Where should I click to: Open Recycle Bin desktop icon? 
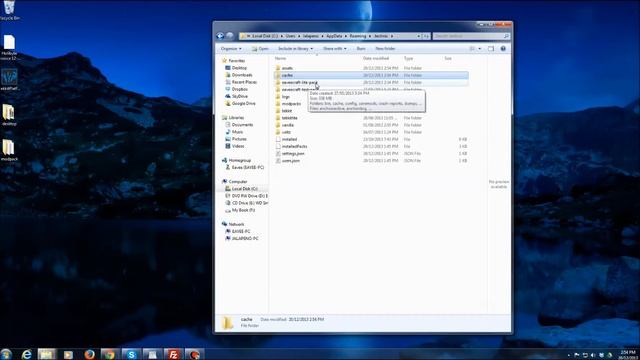coord(10,10)
